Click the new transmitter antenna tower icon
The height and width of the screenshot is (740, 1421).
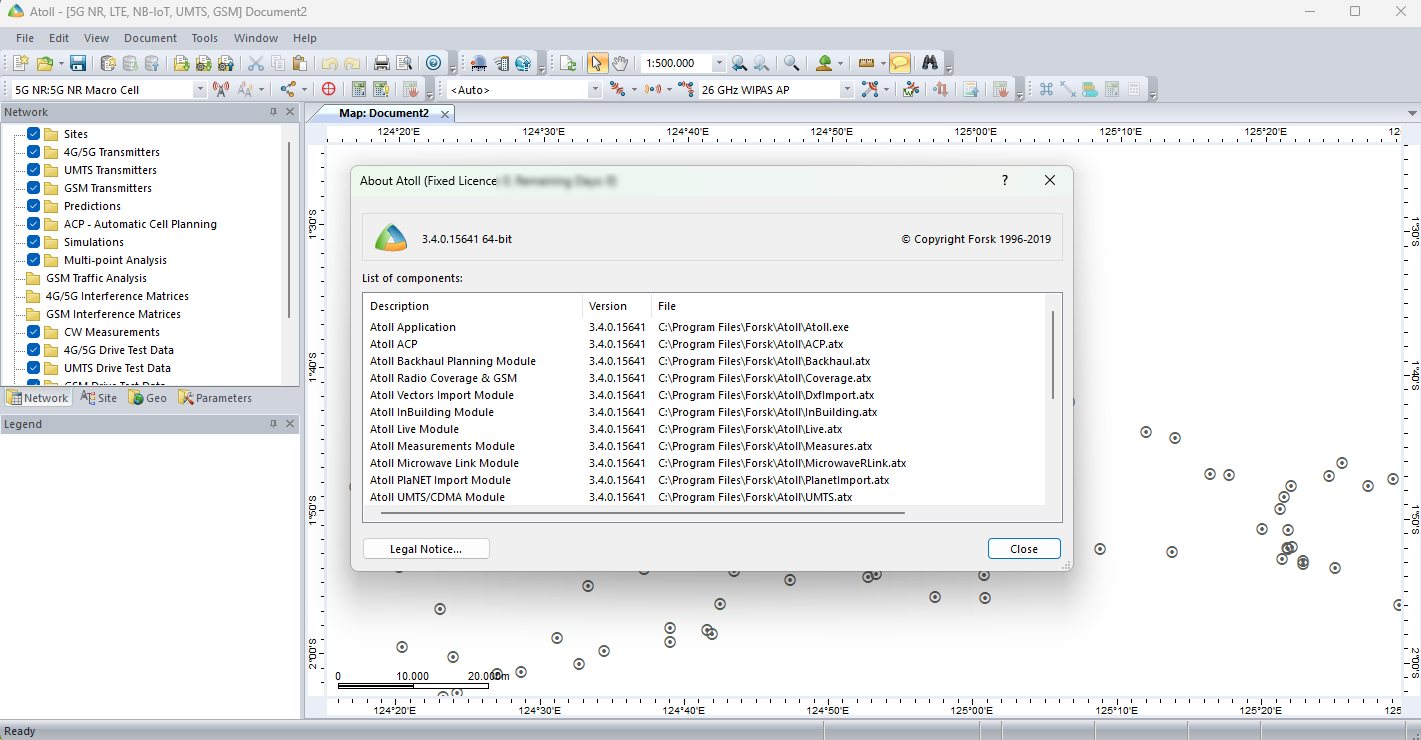[220, 89]
